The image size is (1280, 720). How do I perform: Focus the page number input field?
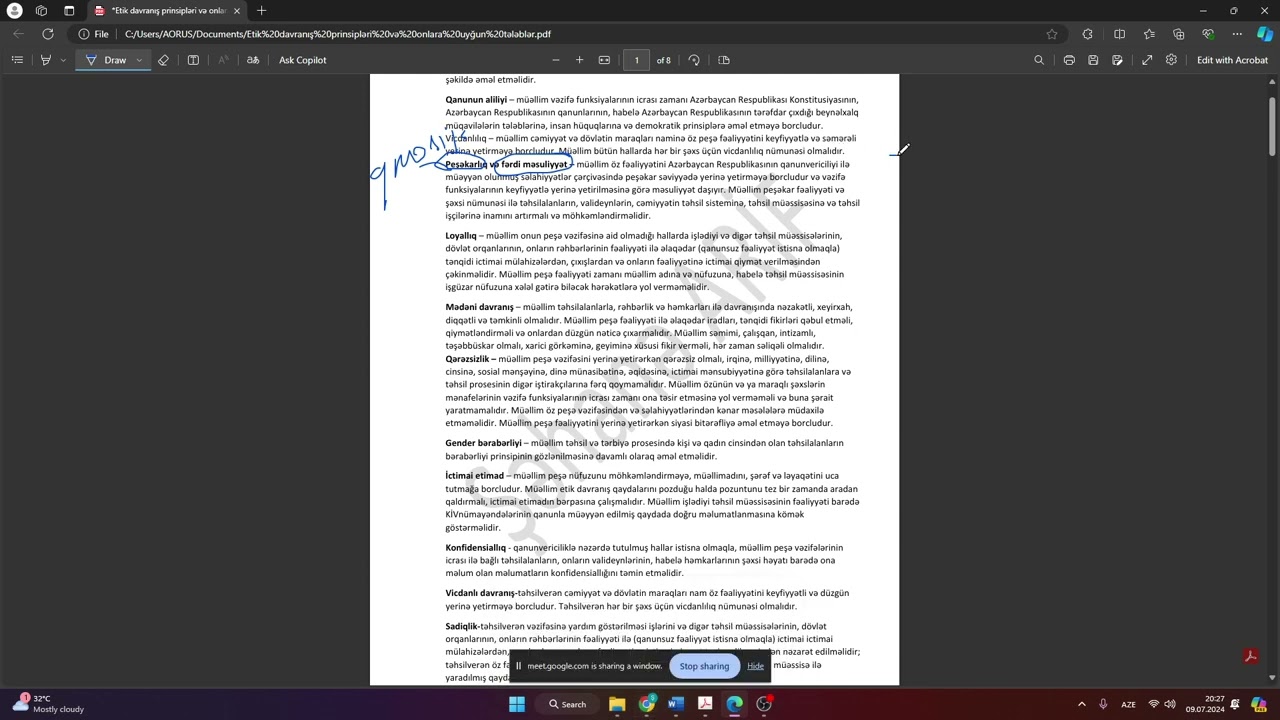point(636,60)
